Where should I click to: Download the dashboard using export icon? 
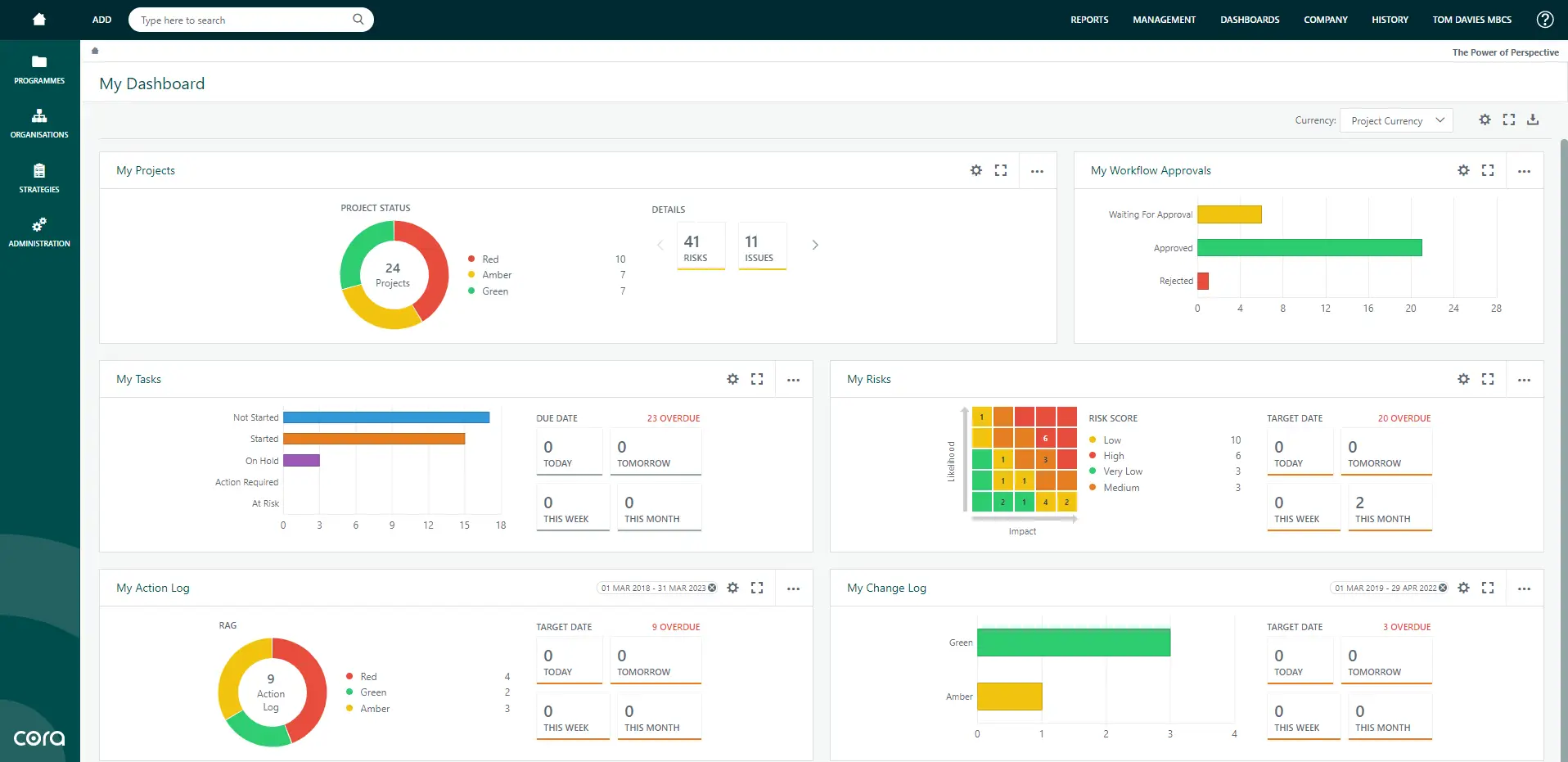[x=1533, y=119]
